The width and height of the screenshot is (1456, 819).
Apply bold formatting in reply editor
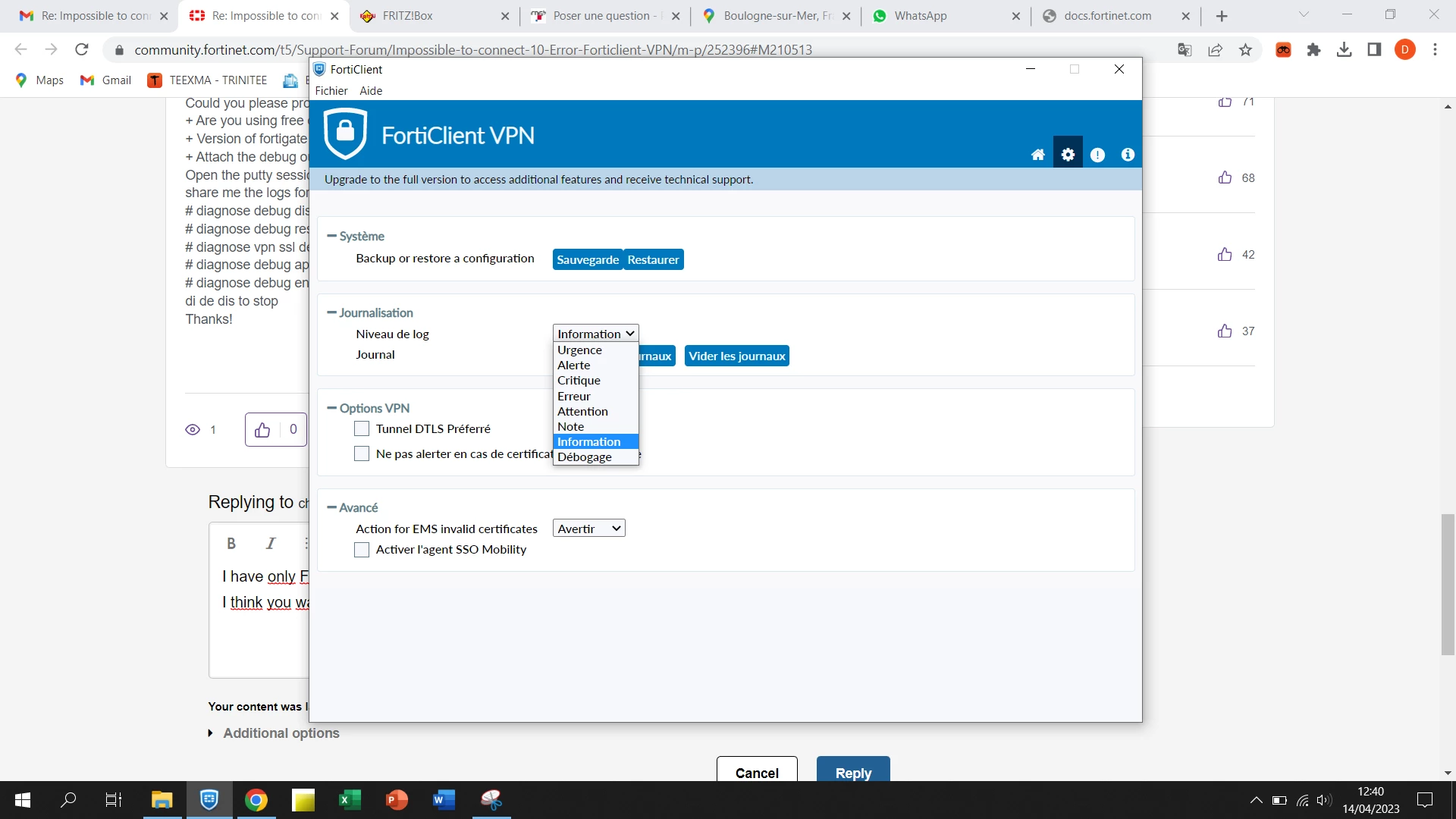pos(231,543)
